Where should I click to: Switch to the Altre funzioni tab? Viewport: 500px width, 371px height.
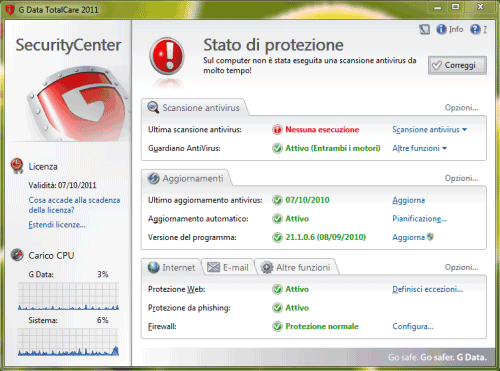pyautogui.click(x=296, y=267)
